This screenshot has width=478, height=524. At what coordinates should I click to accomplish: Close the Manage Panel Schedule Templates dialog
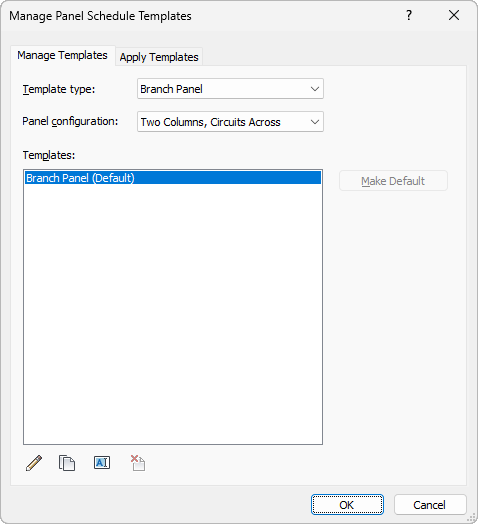point(454,15)
